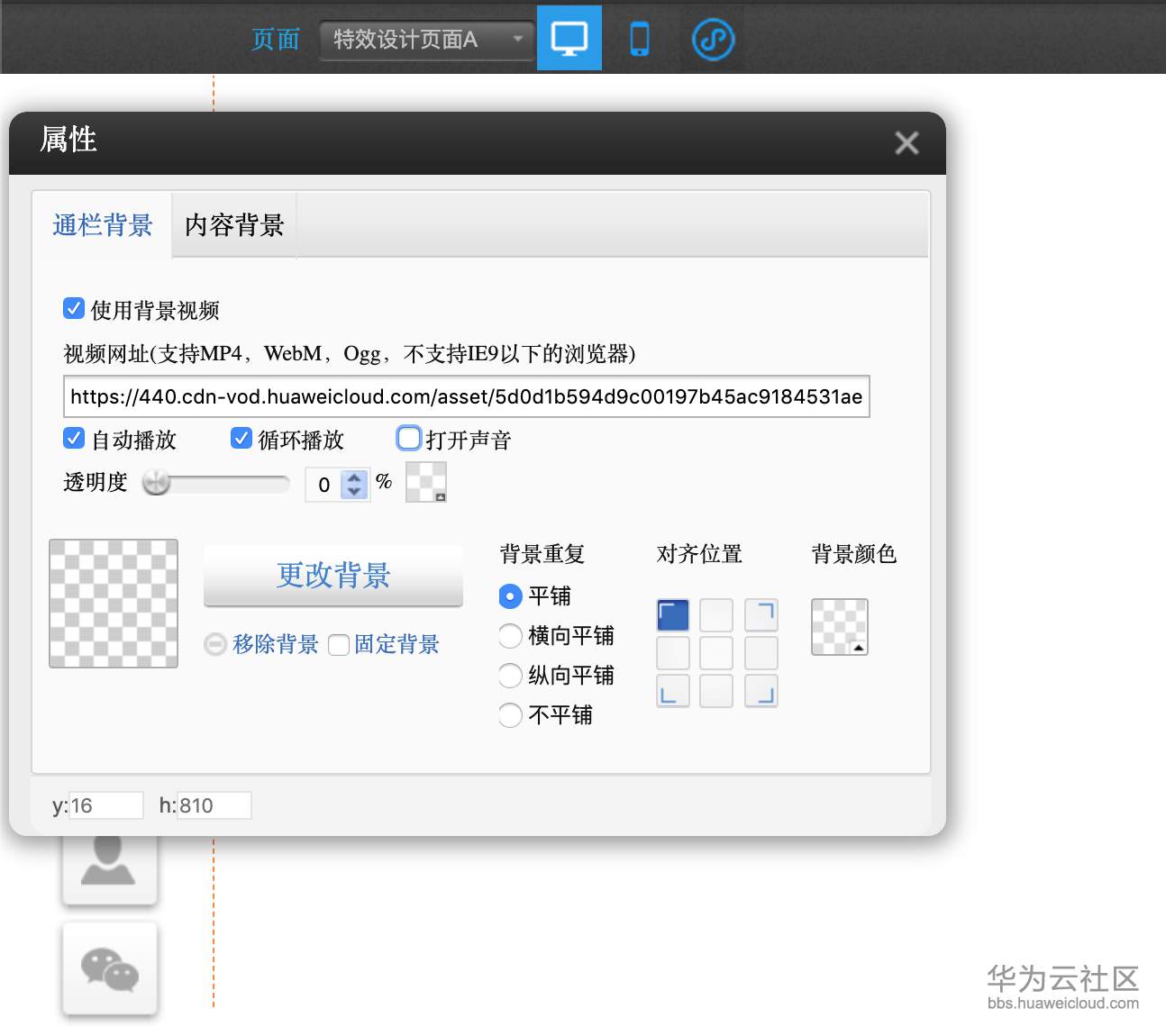Align background to bottom-left

pyautogui.click(x=673, y=691)
